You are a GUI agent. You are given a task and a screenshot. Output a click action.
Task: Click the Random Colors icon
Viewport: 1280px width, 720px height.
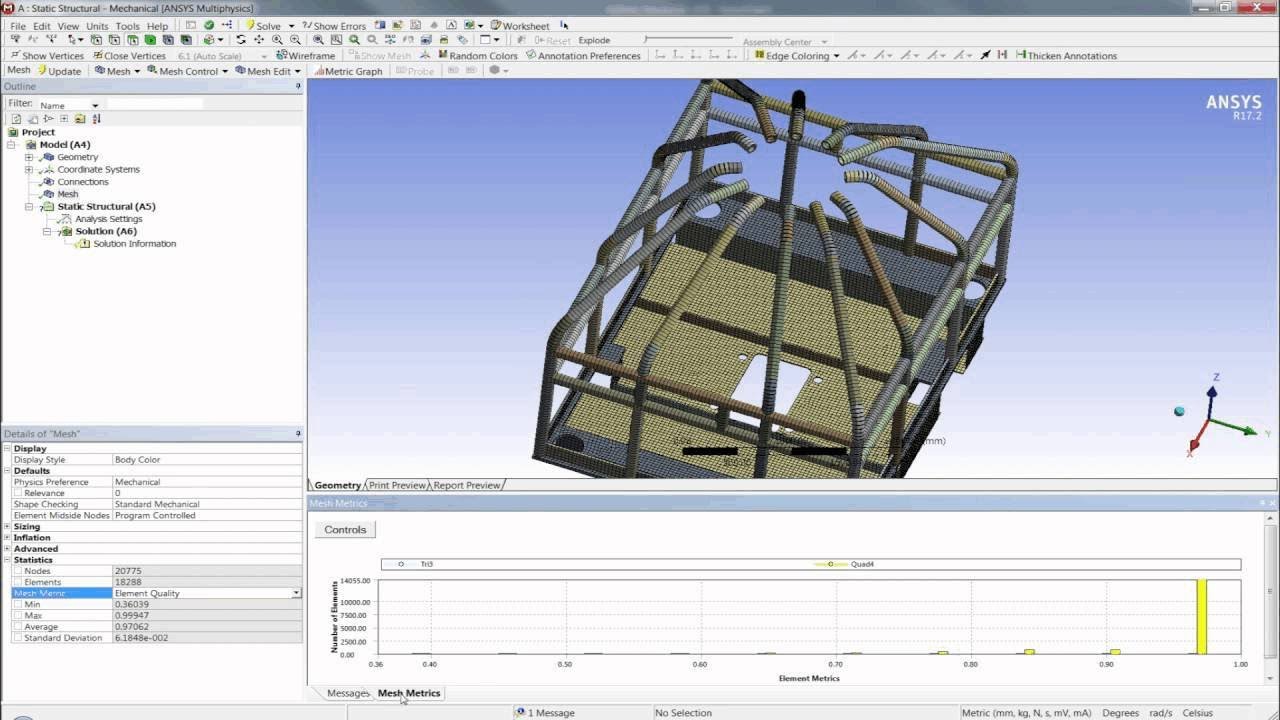coord(441,55)
